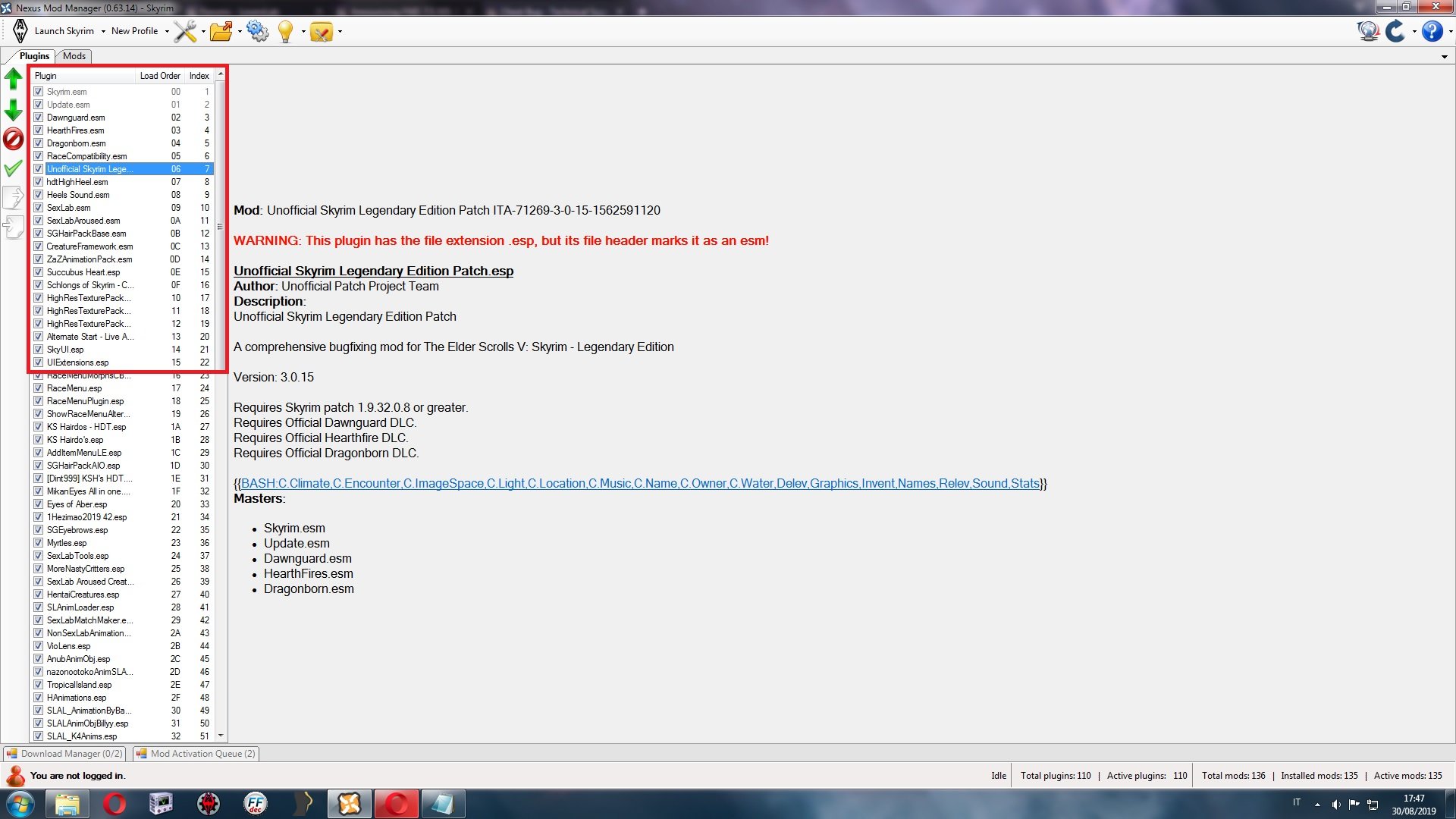The width and height of the screenshot is (1456, 819).
Task: Open Opera browser on taskbar
Action: click(115, 804)
